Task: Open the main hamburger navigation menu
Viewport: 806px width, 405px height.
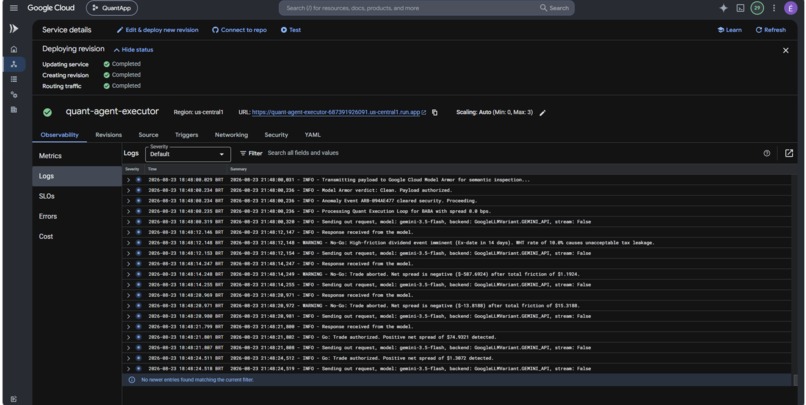Action: click(x=14, y=8)
